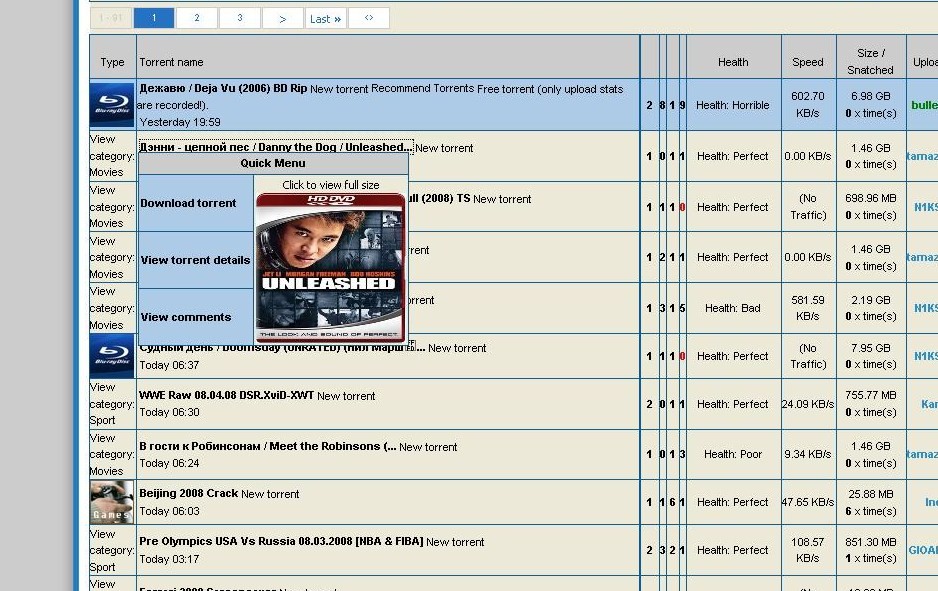Open the Pre Olympics USA Vs Russia torrent
The image size is (938, 591).
tap(281, 541)
